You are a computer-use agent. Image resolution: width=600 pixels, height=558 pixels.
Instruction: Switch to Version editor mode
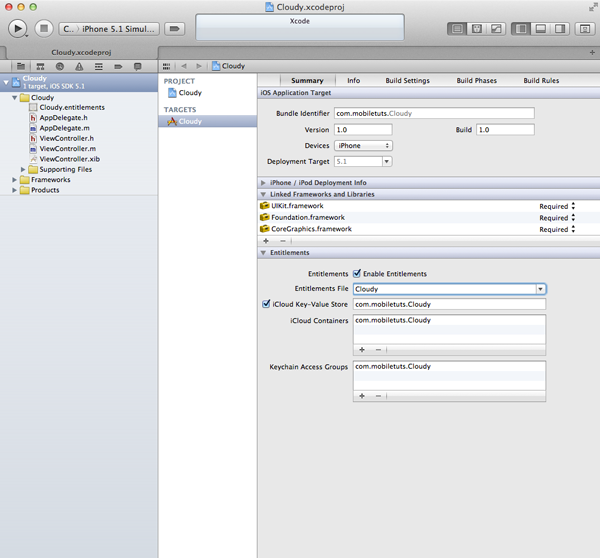[x=496, y=29]
